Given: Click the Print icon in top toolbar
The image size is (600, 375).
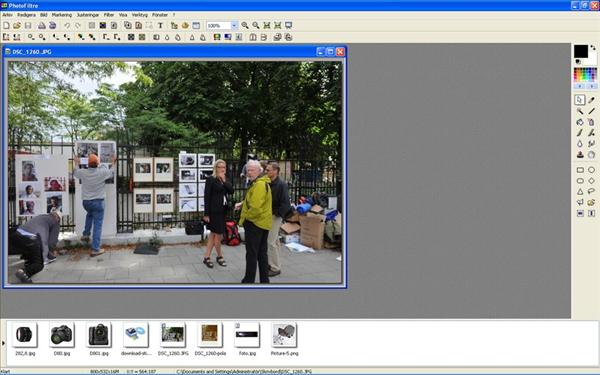Looking at the screenshot, I should [x=42, y=26].
